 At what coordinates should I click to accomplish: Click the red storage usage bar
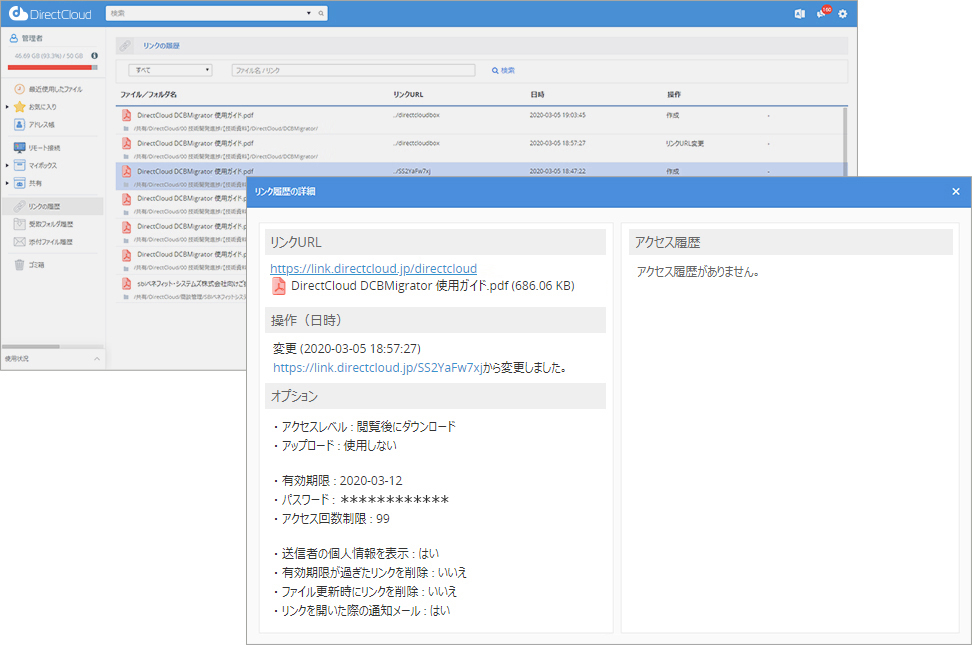53,67
